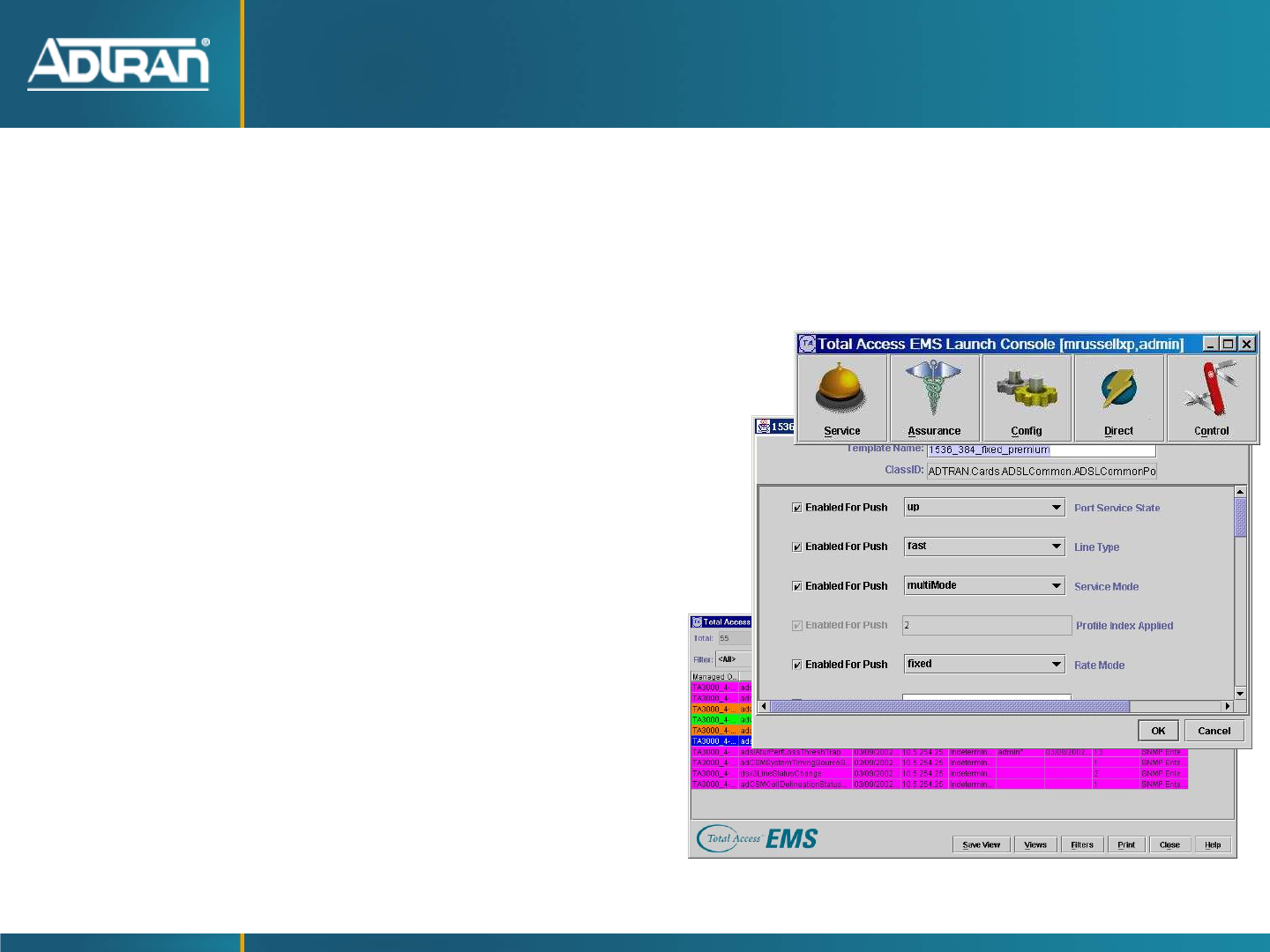Launch the Assurance caduceus module
The width and height of the screenshot is (1270, 952).
pos(934,398)
